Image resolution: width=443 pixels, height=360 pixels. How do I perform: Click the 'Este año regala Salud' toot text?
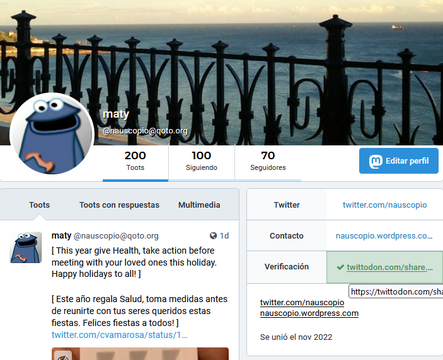tap(139, 311)
